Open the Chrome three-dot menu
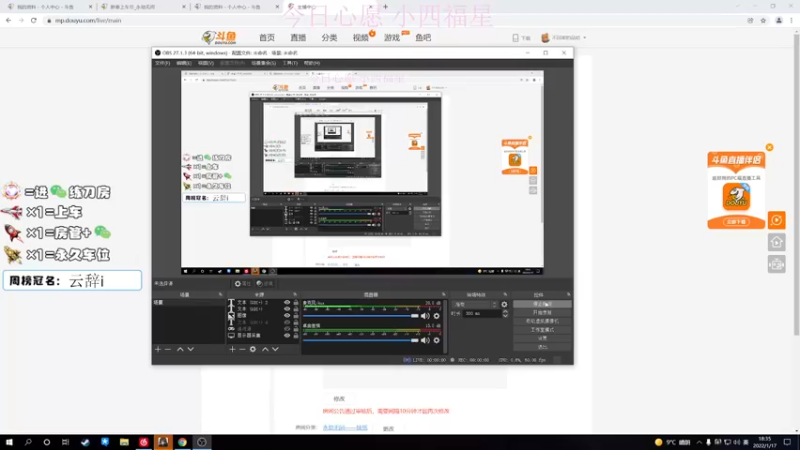800x450 pixels. [x=791, y=20]
